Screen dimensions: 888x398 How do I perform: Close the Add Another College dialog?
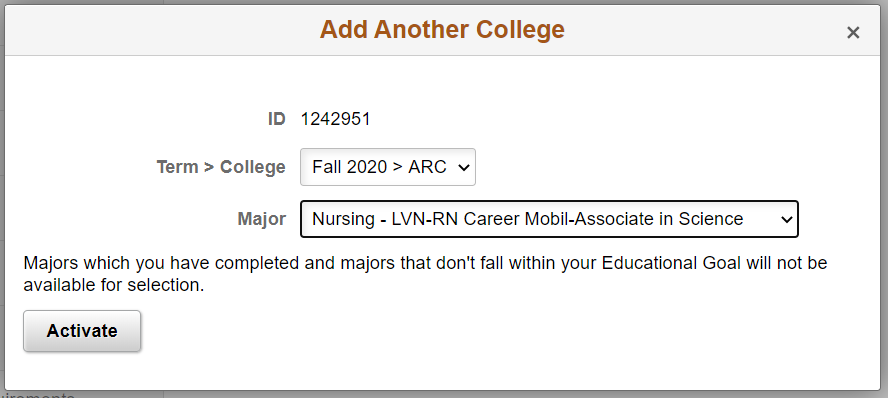pyautogui.click(x=853, y=33)
